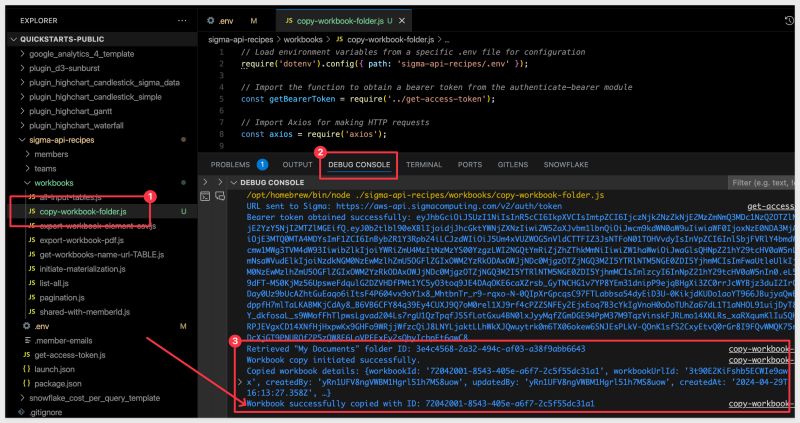Open initiate-materialization.js file
Image resolution: width=800 pixels, height=423 pixels.
(x=82, y=268)
